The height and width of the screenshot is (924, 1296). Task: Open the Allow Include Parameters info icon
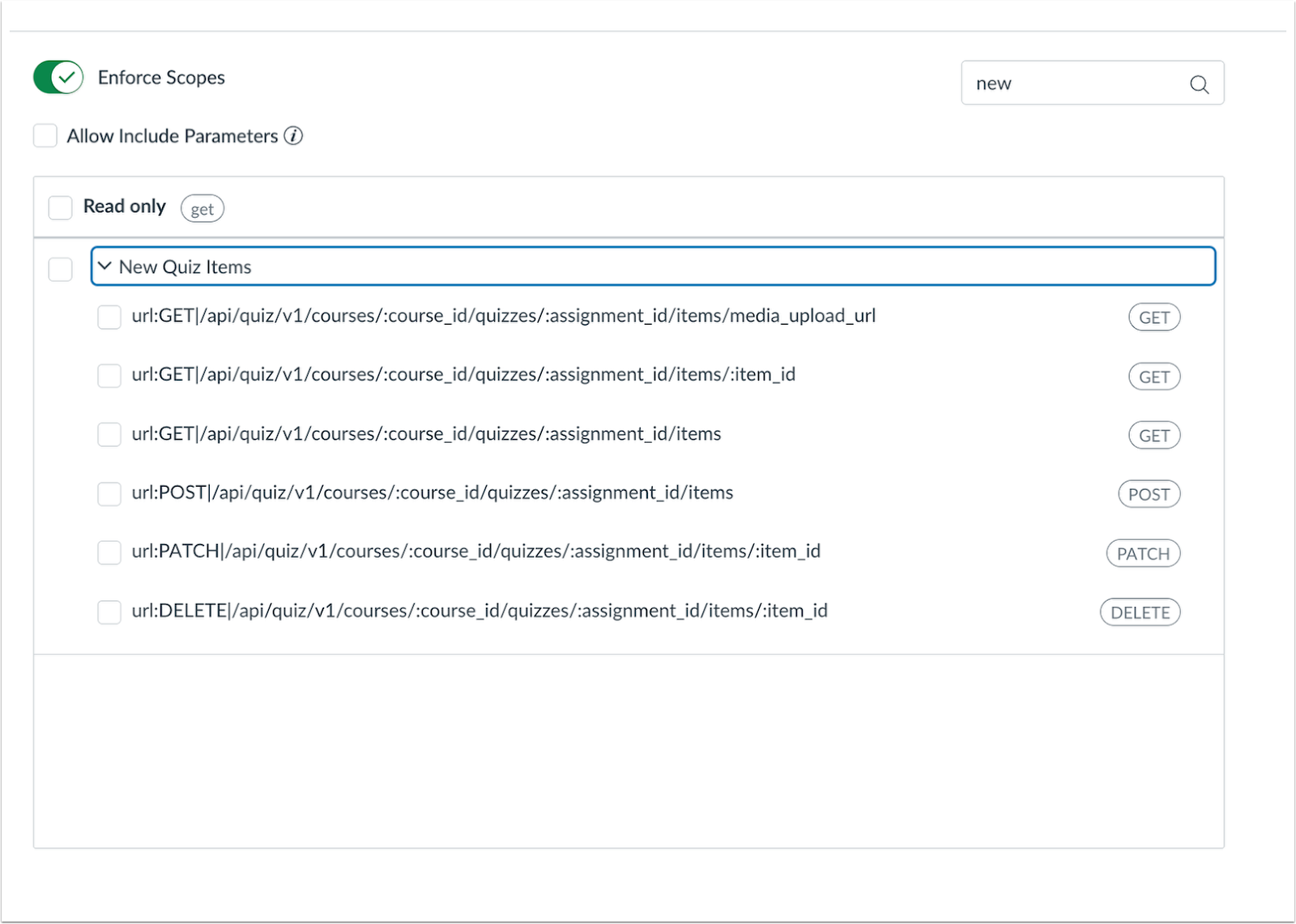pyautogui.click(x=293, y=136)
